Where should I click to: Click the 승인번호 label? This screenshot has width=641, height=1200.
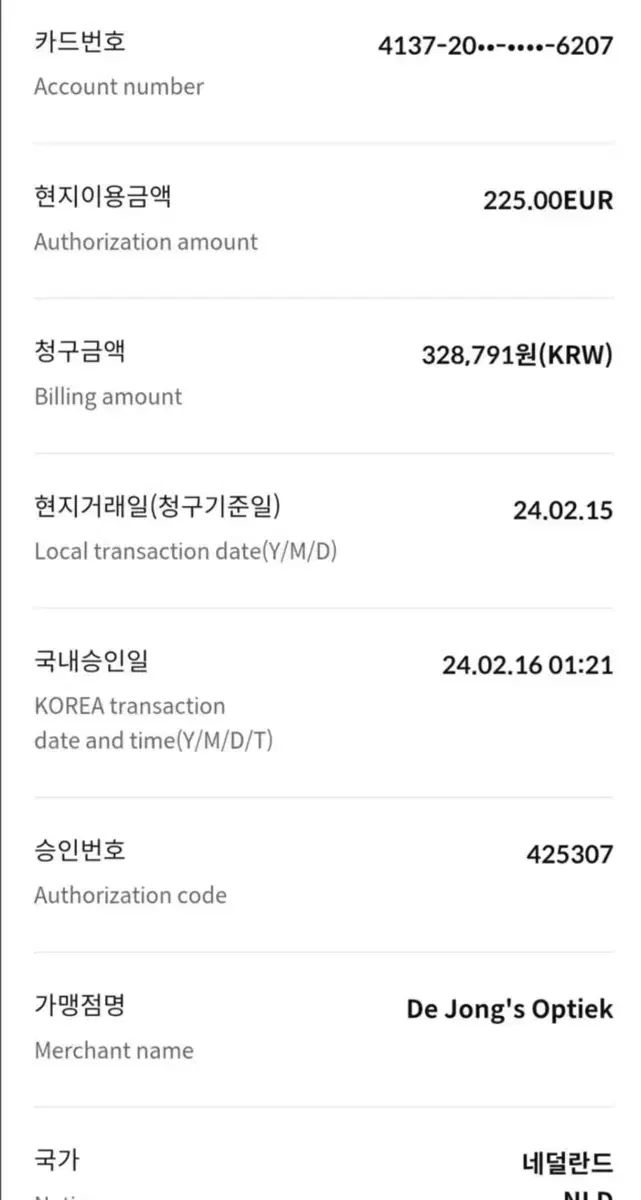[x=80, y=850]
